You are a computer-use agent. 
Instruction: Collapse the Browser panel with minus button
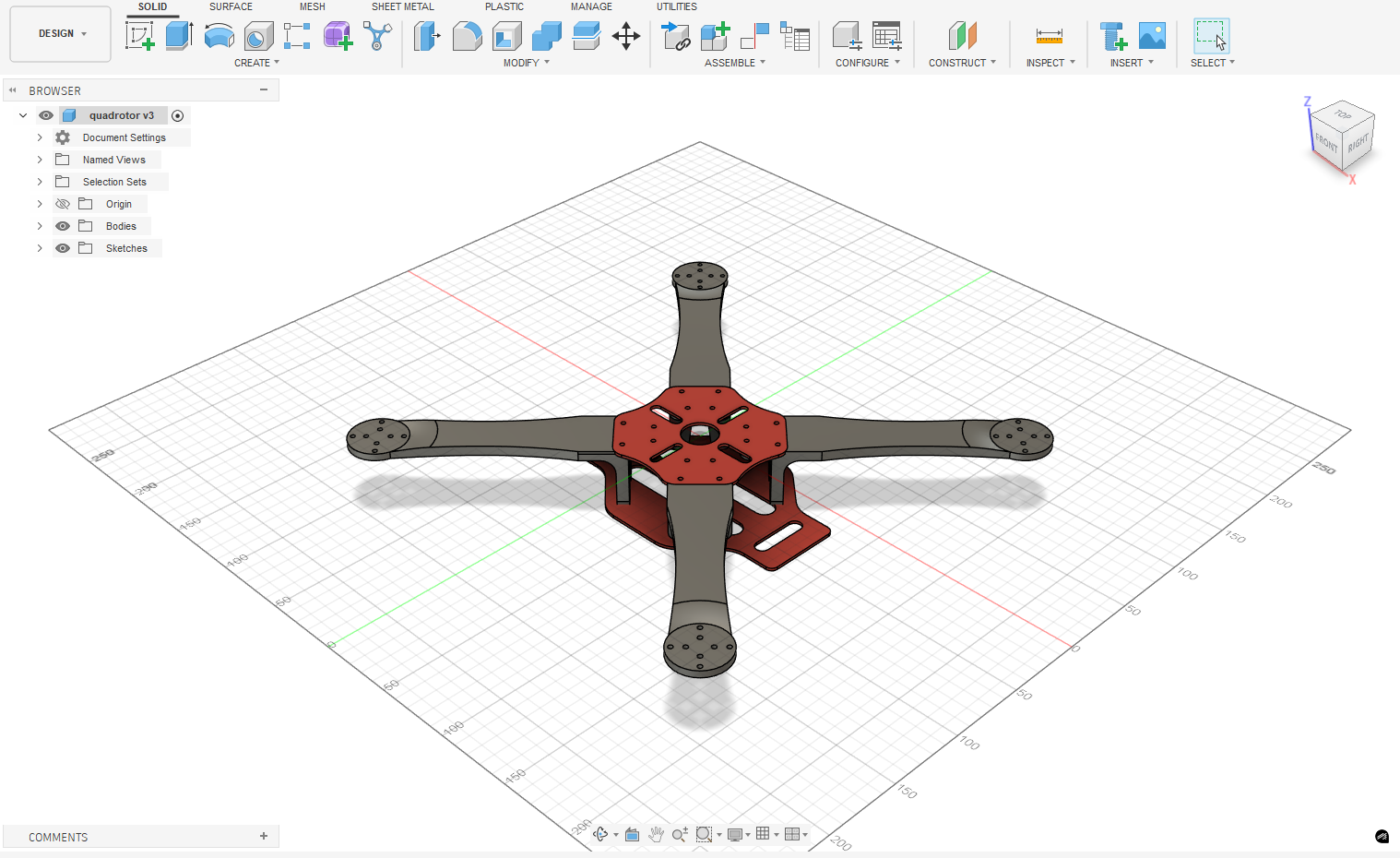pyautogui.click(x=264, y=90)
